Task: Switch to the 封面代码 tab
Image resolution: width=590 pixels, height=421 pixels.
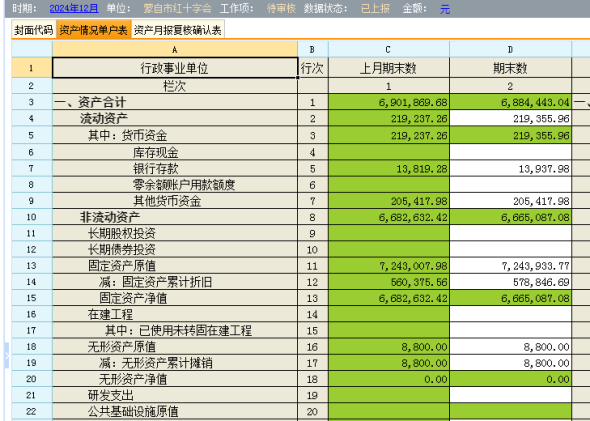Action: coord(33,30)
